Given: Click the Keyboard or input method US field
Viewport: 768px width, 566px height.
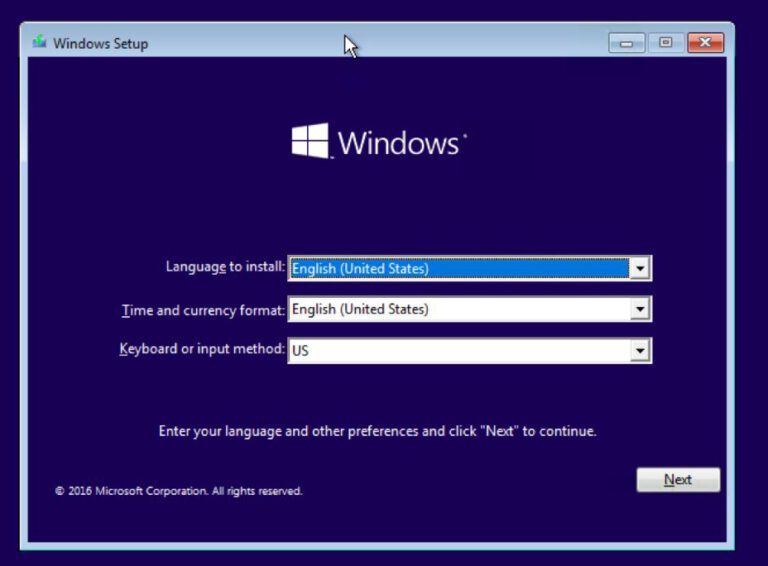Looking at the screenshot, I should tap(458, 351).
